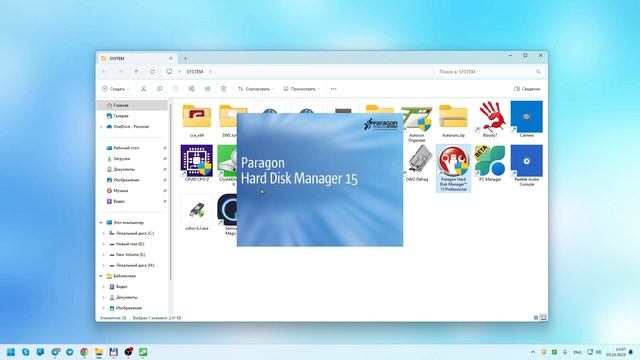
Task: Switch to large thumbnails view in status bar
Action: [x=543, y=317]
